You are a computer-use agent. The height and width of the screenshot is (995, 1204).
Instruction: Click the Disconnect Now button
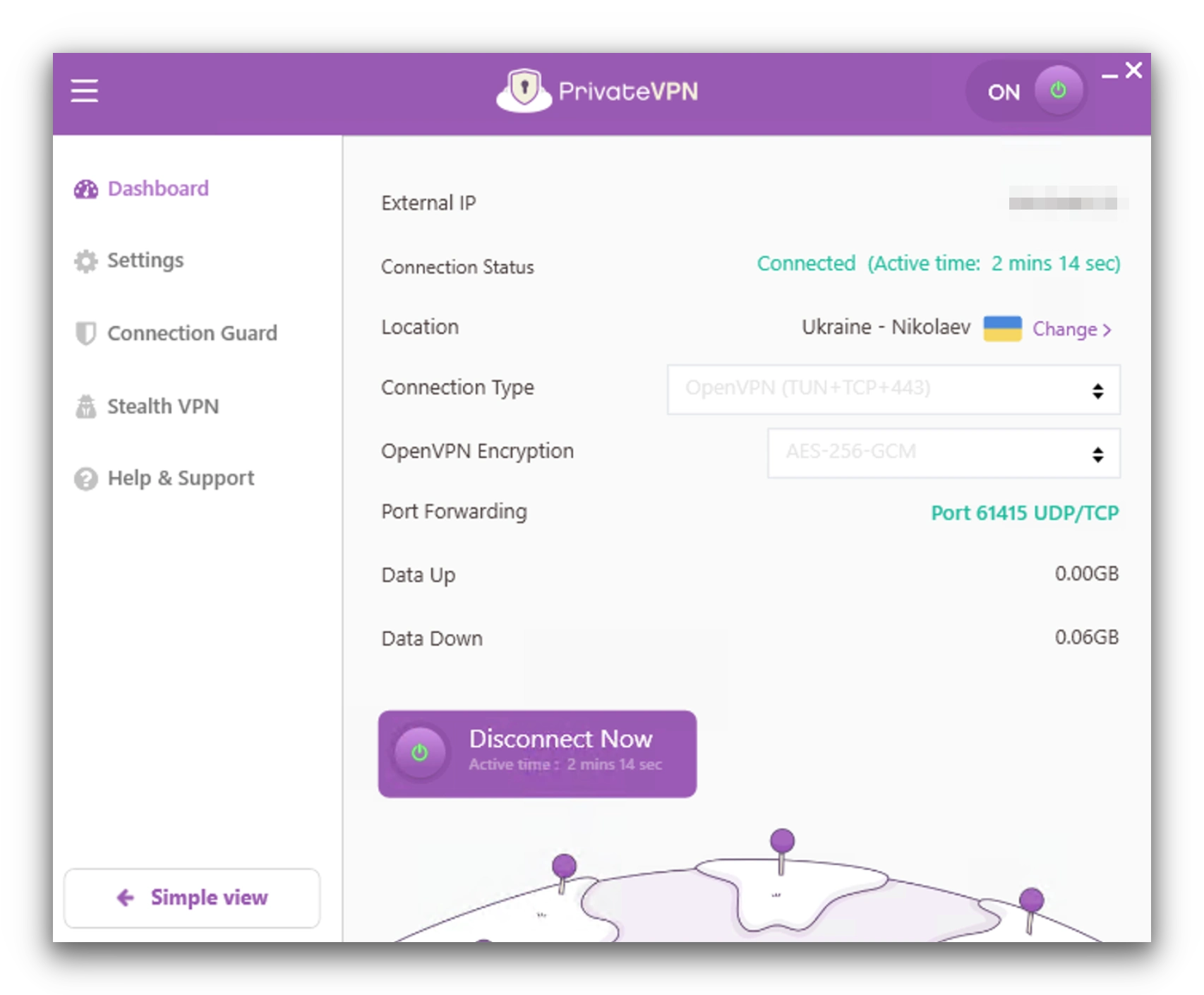pos(537,754)
